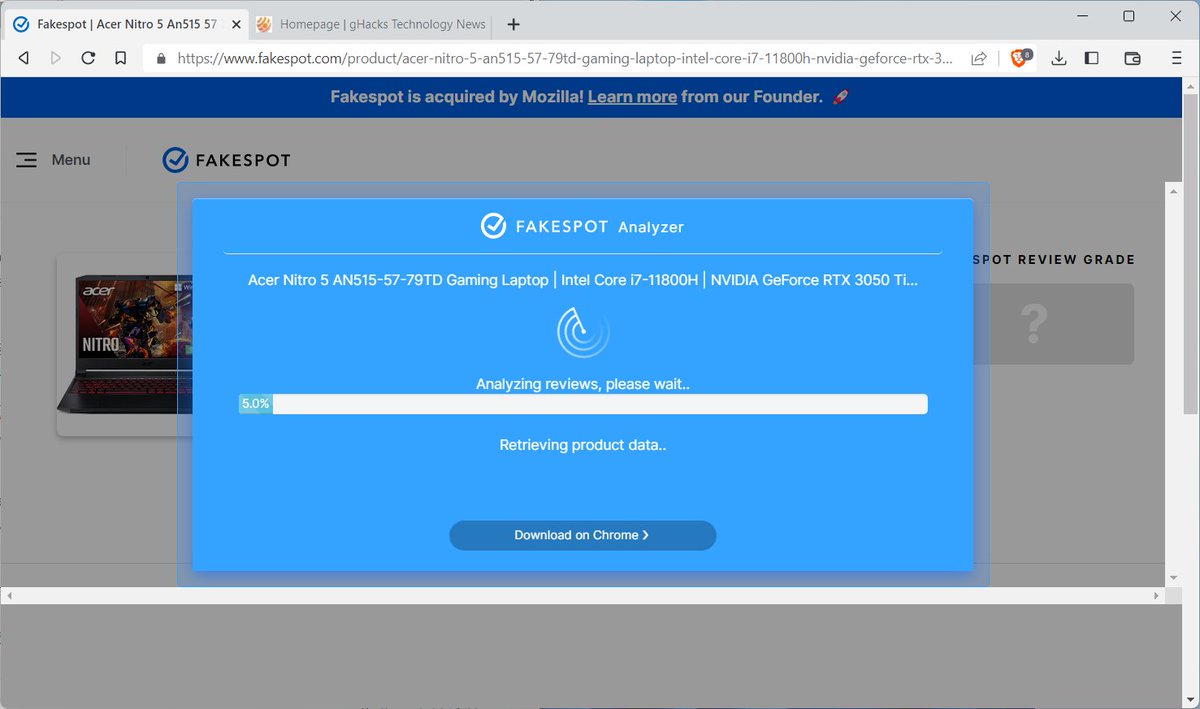The image size is (1200, 709).
Task: Open the Fakespot site Menu hamburger
Action: coord(26,159)
